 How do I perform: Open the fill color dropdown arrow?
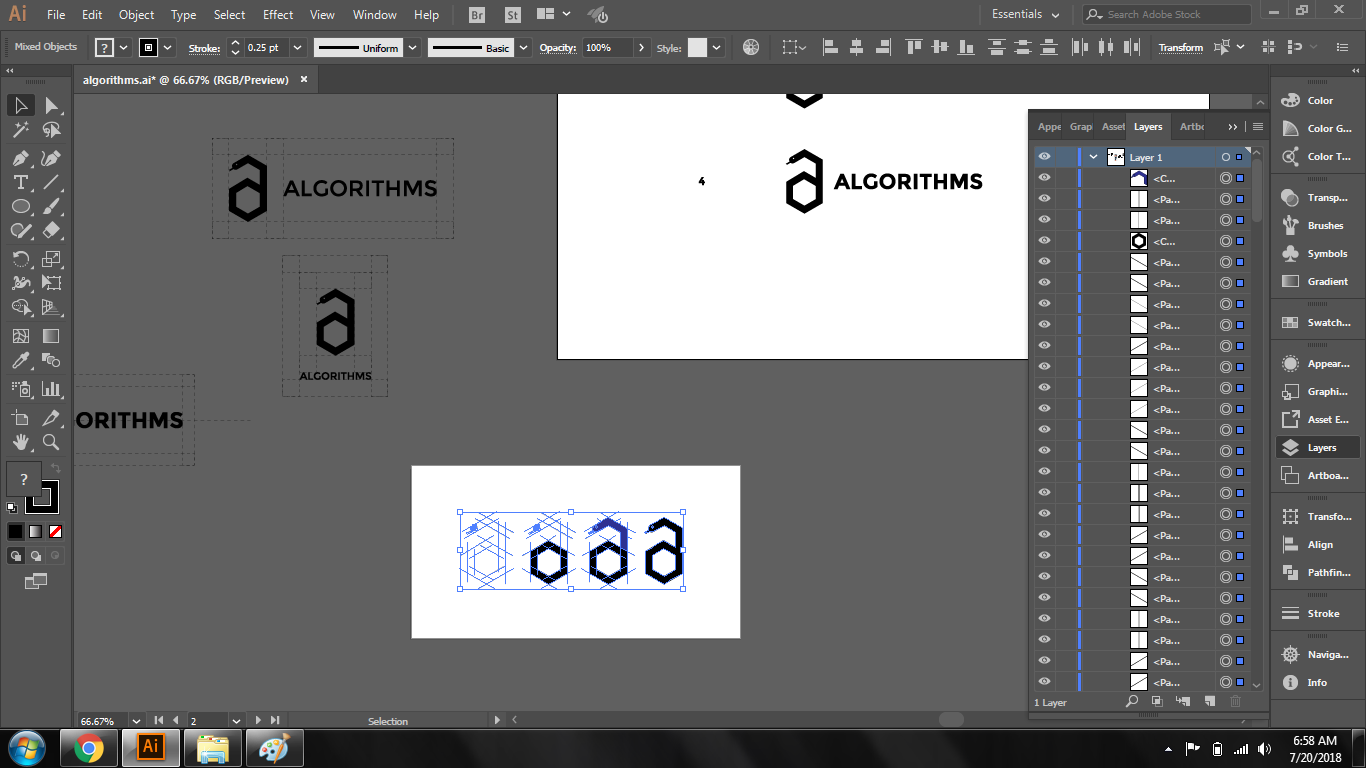click(123, 48)
